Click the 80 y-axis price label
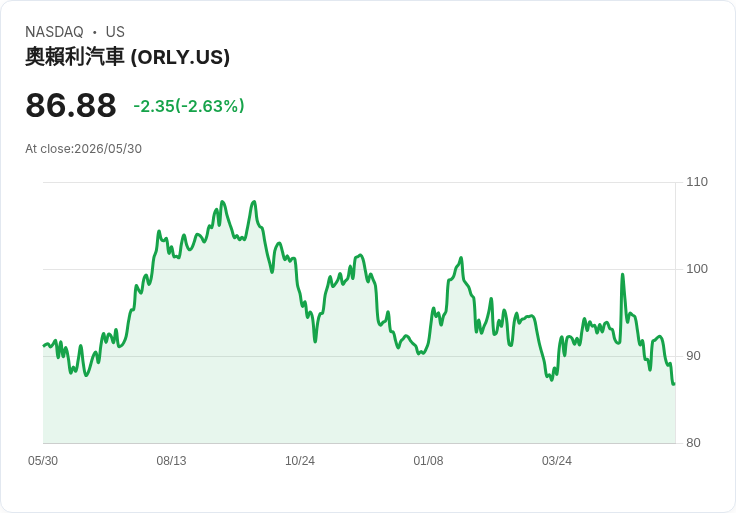This screenshot has height=513, width=736. [x=693, y=443]
